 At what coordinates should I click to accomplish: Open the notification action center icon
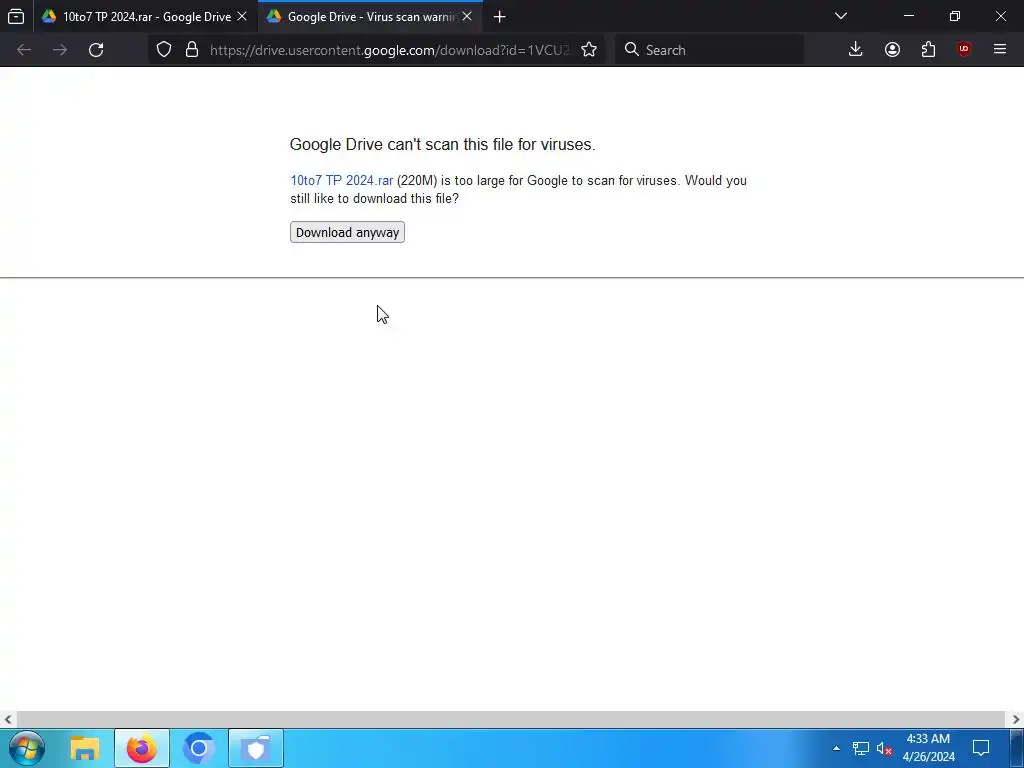click(981, 748)
